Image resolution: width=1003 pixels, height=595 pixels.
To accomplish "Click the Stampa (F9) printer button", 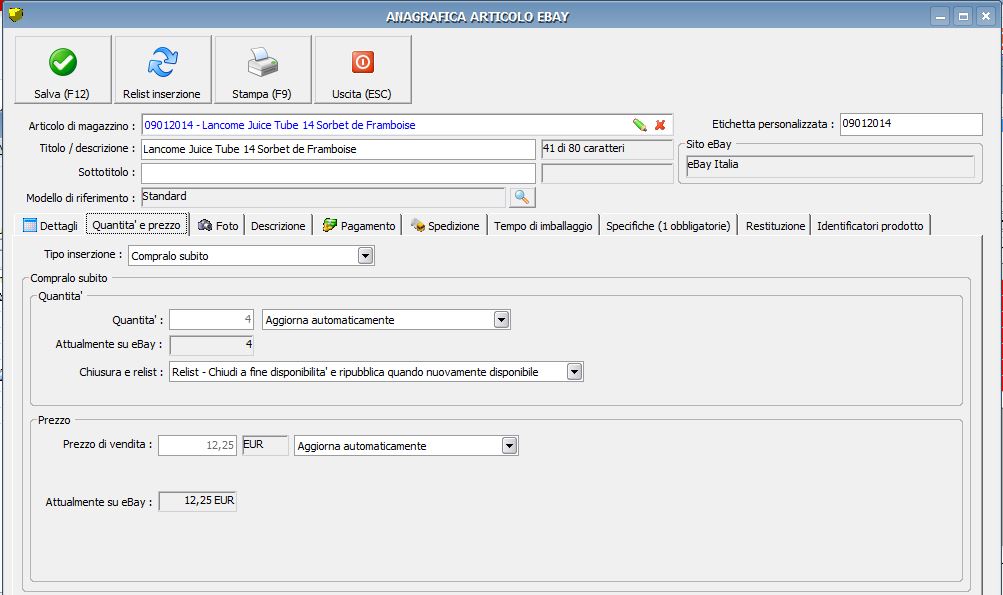I will click(263, 69).
